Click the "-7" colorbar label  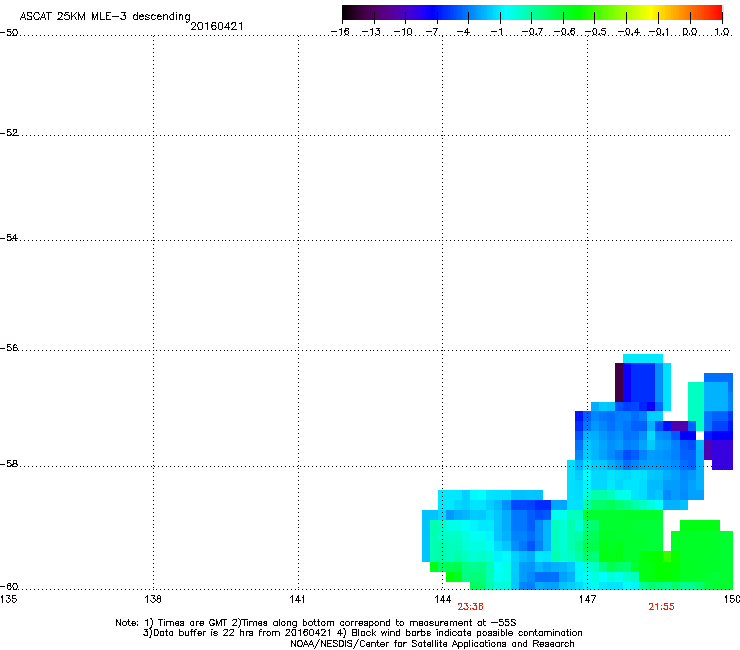coord(433,32)
